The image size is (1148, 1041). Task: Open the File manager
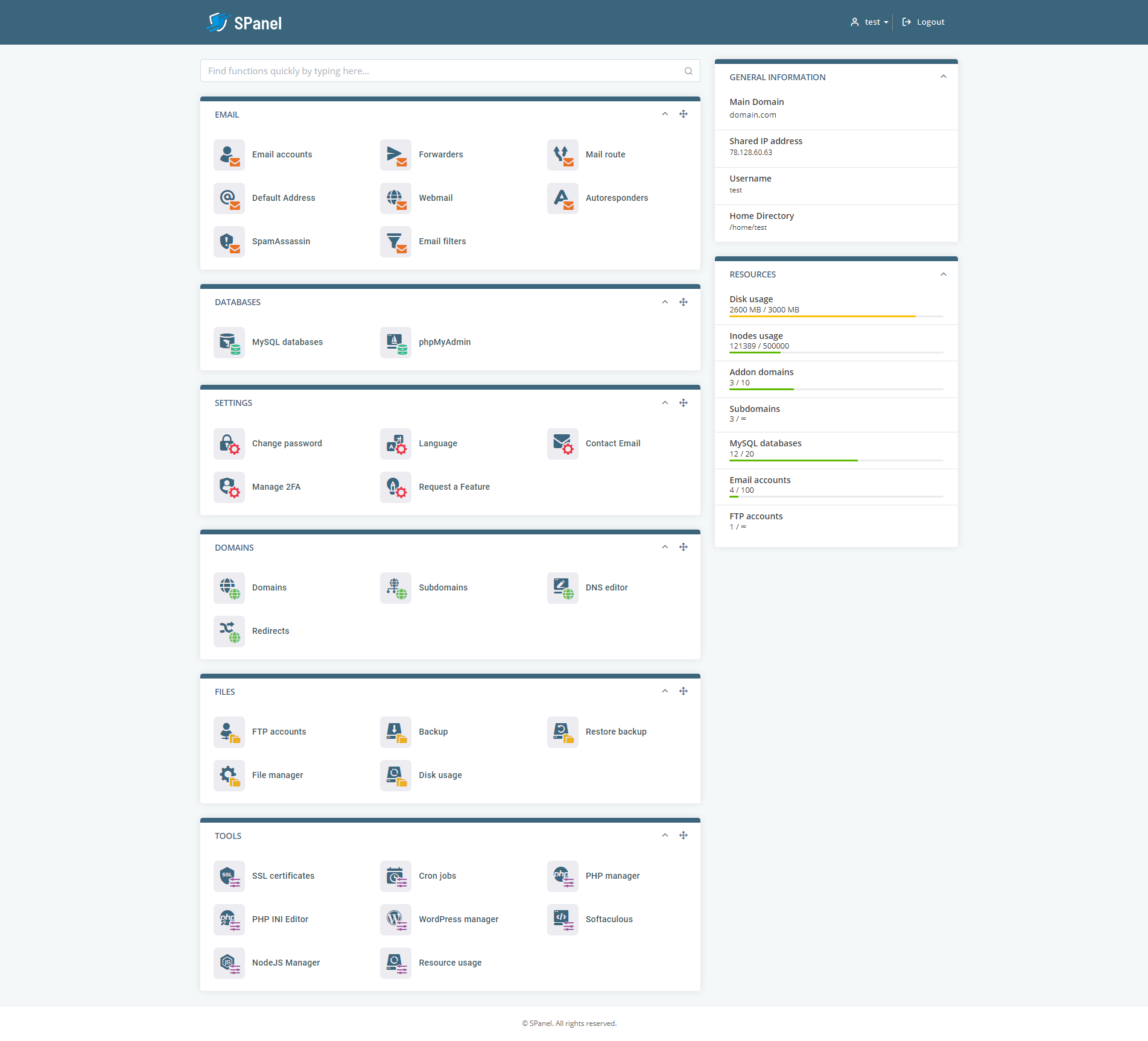(277, 775)
